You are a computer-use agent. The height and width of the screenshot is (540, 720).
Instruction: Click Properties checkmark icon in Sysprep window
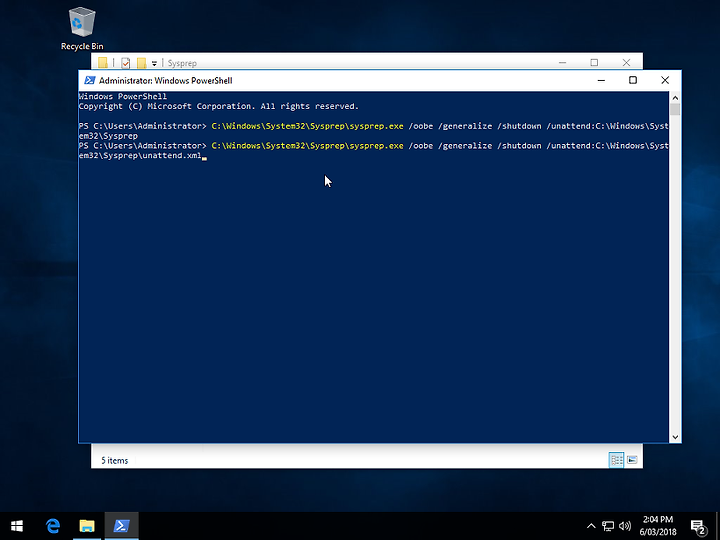pos(125,63)
